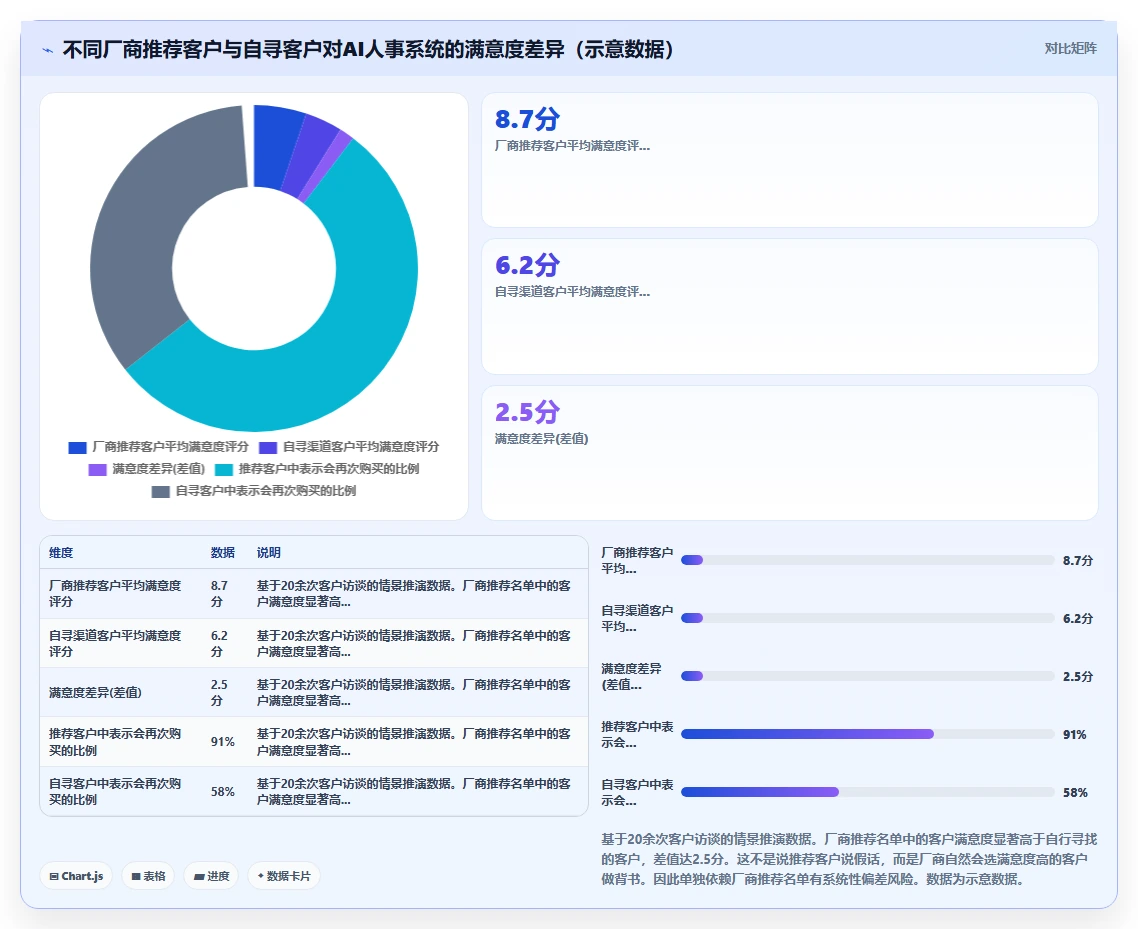This screenshot has height=929, width=1138.
Task: Click the summary paragraph about 20余次客户访谈
Action: pos(849,859)
